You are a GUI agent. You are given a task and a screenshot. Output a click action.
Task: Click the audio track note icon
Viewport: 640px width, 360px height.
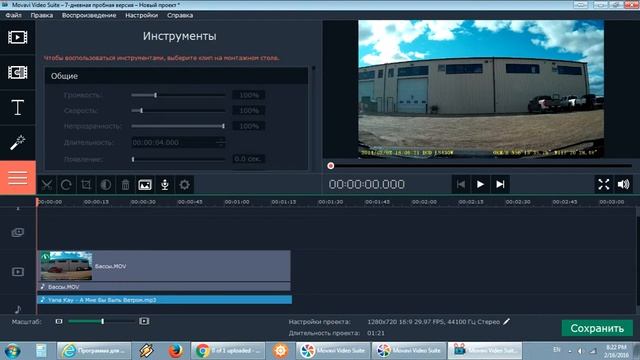pos(18,309)
